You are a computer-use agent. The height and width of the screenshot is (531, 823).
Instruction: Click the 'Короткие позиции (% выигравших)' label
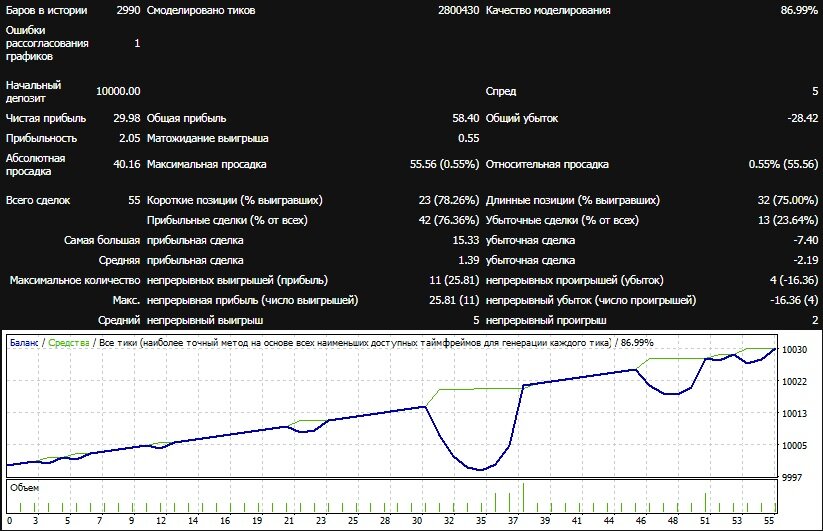[x=235, y=200]
